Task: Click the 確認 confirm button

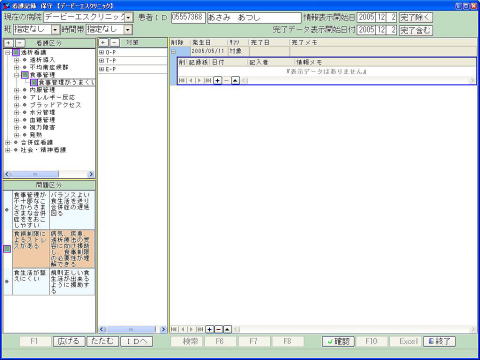Action: pos(338,341)
